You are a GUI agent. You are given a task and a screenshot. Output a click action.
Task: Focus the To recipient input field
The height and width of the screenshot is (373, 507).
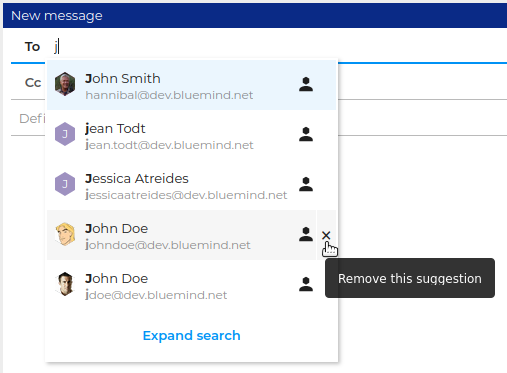coord(280,46)
